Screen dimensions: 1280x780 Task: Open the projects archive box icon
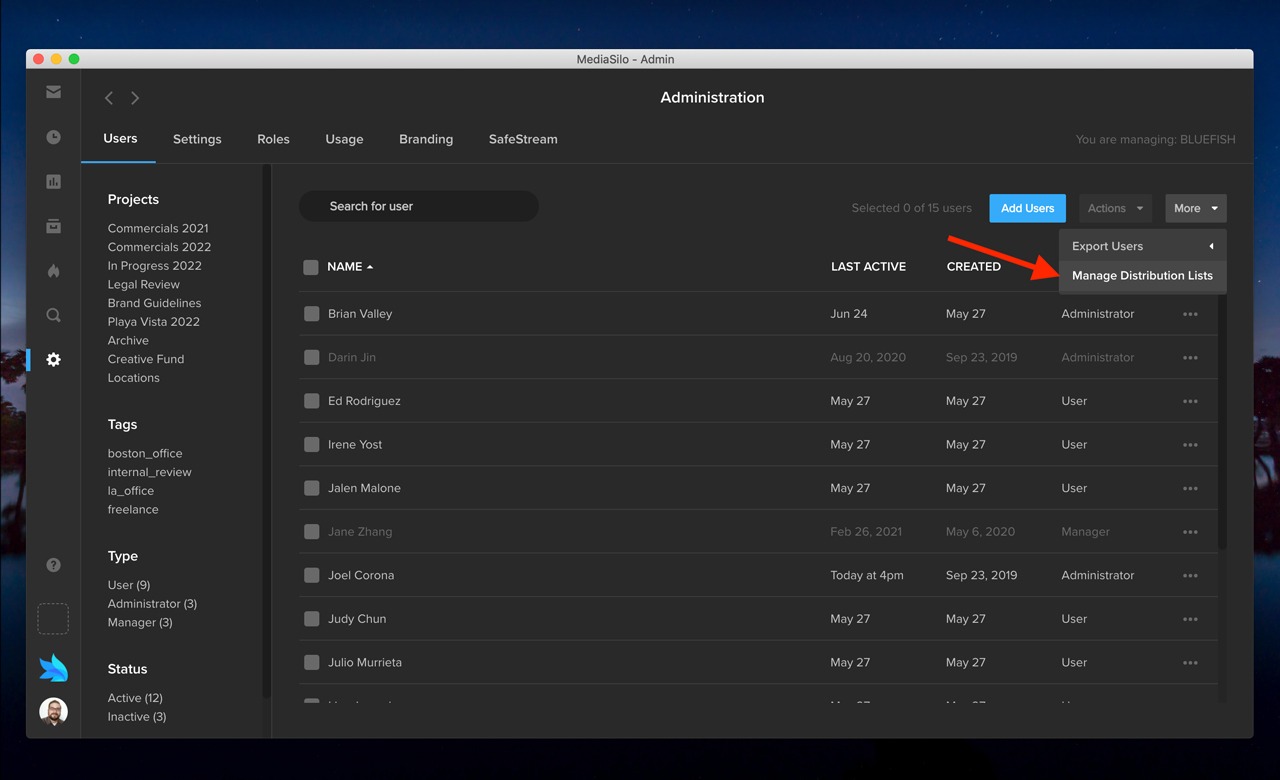click(53, 226)
